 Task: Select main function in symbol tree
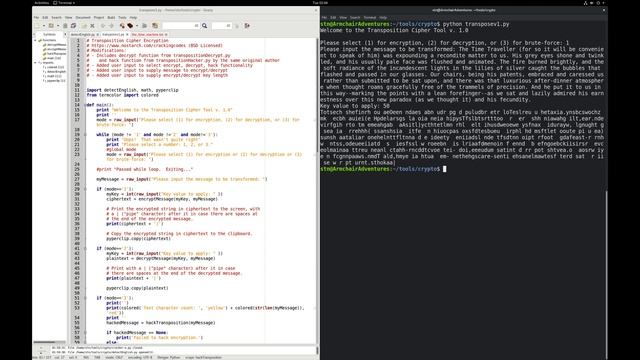pos(52,58)
